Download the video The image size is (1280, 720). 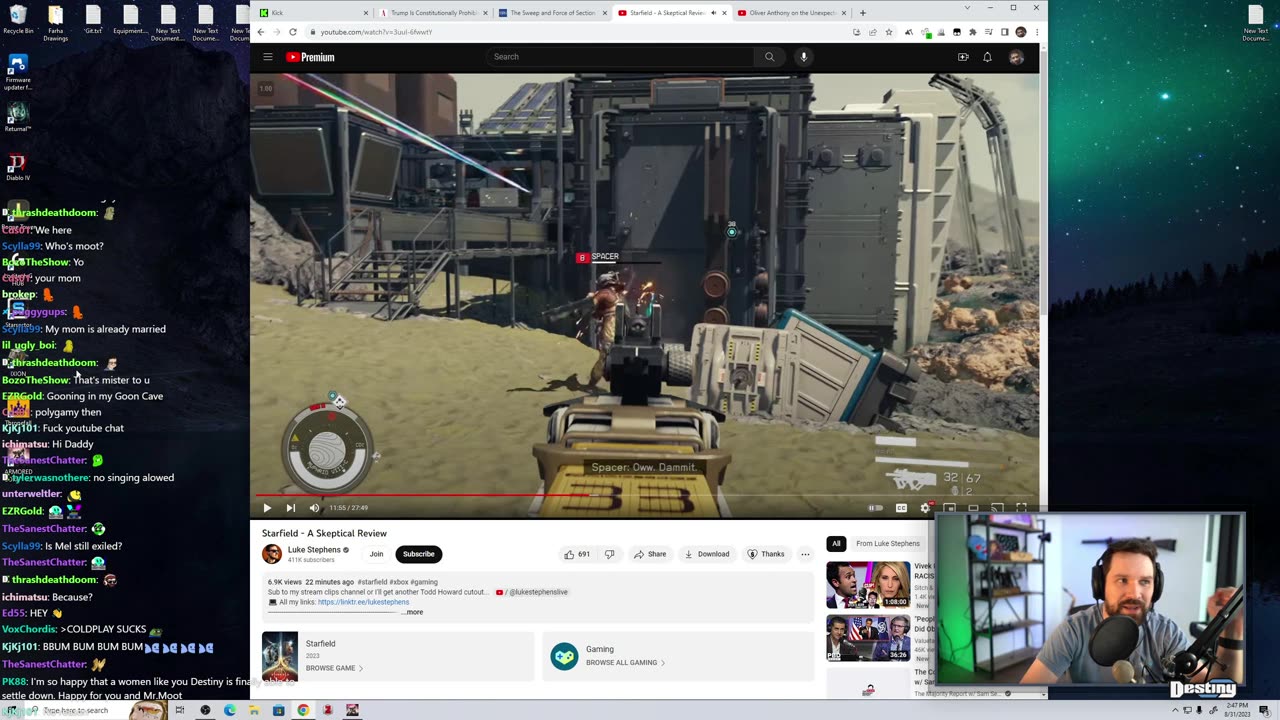pyautogui.click(x=706, y=554)
